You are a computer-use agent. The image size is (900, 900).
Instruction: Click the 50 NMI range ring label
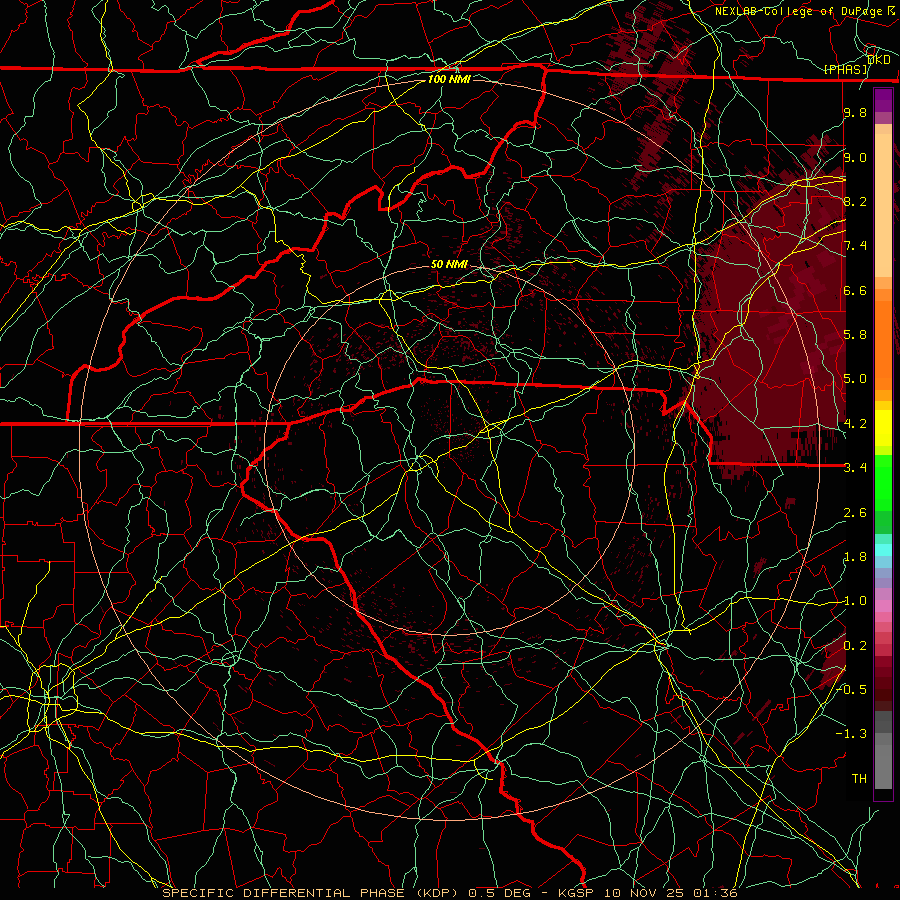449,264
